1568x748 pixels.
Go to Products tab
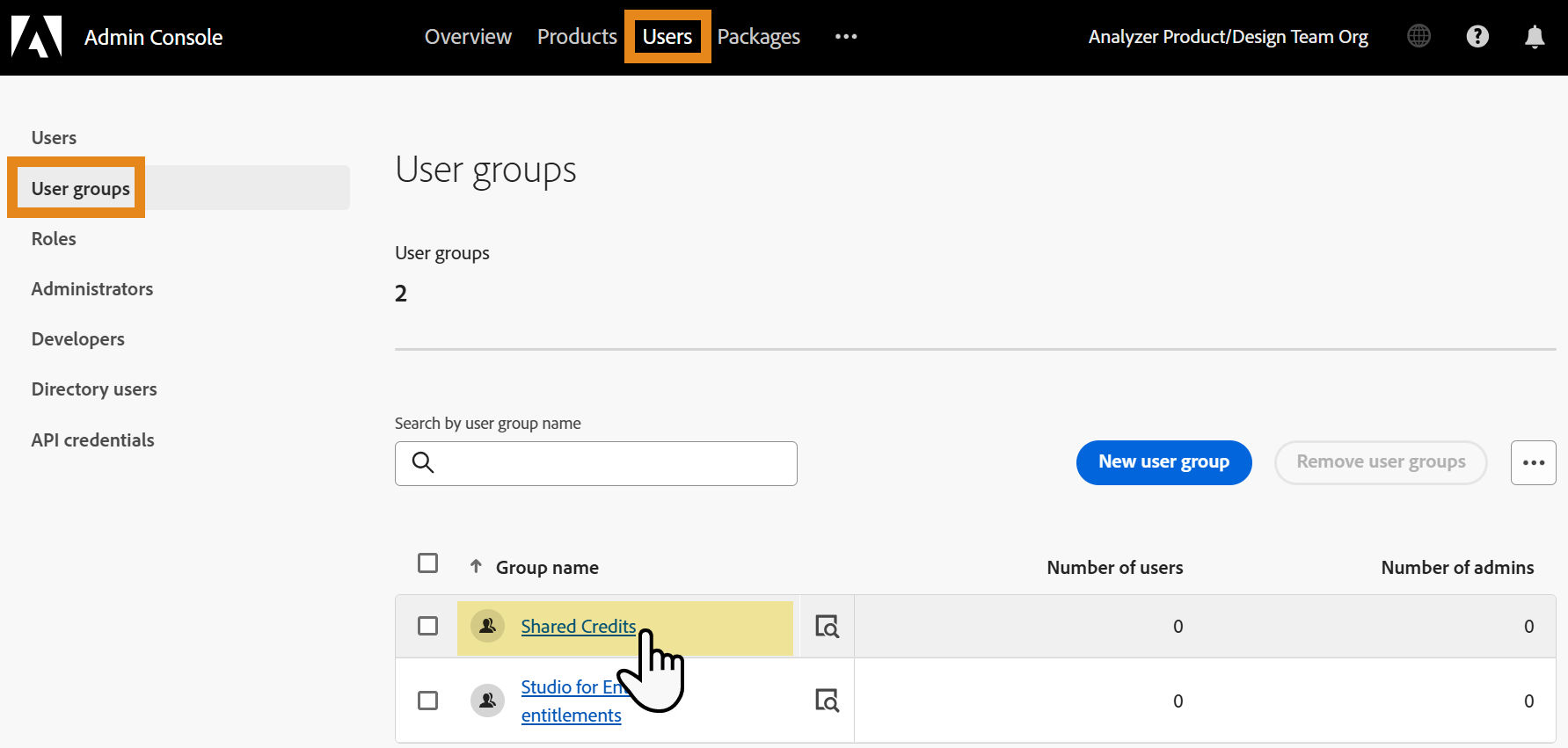pyautogui.click(x=577, y=37)
